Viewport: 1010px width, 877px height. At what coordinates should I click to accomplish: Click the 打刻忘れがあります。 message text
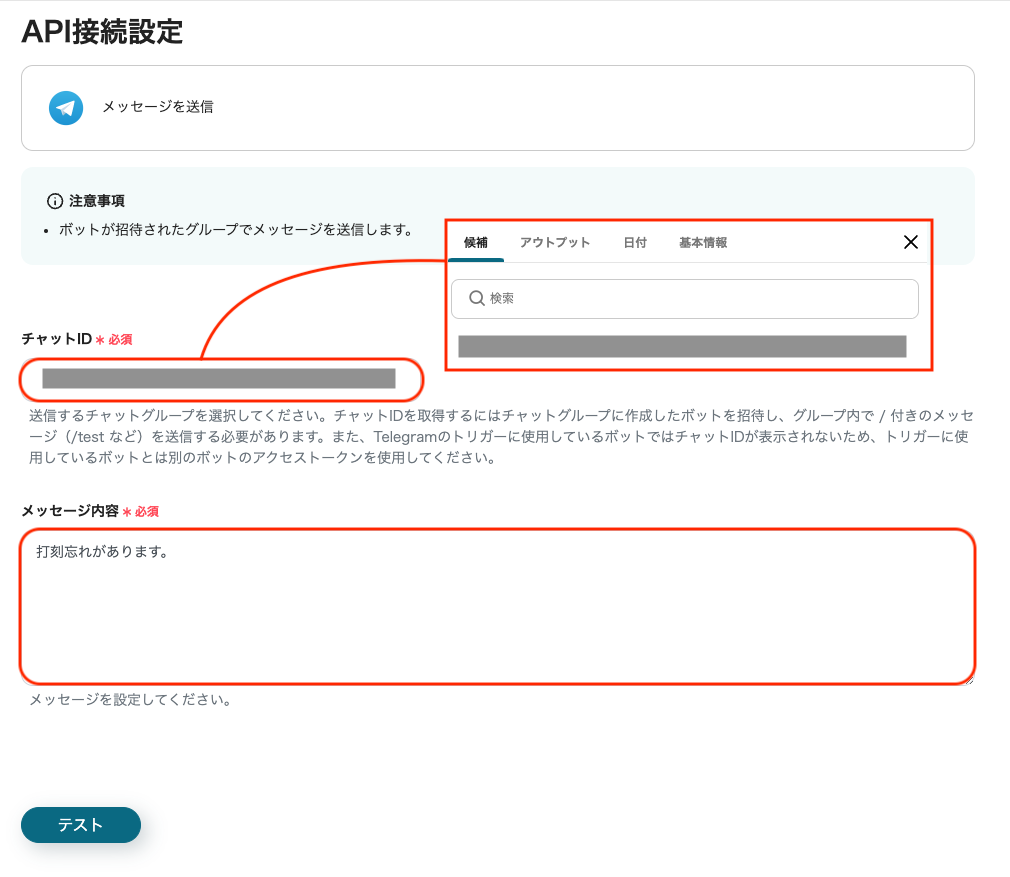pos(102,552)
